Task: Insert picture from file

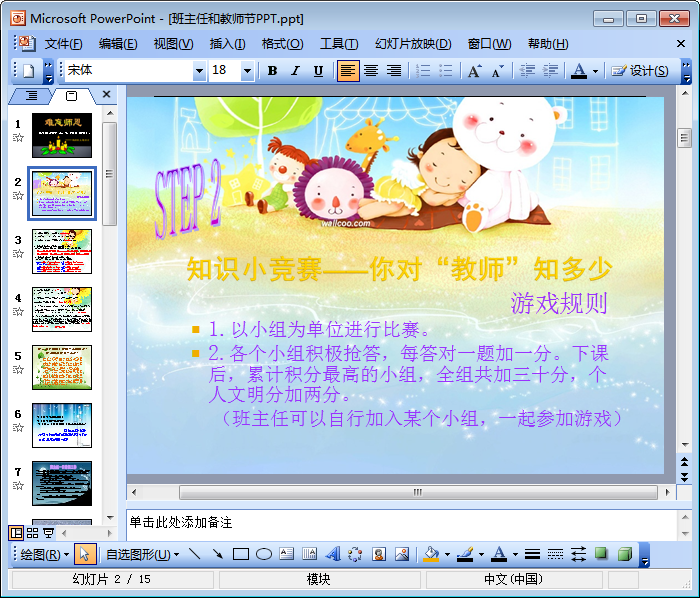Action: 402,555
